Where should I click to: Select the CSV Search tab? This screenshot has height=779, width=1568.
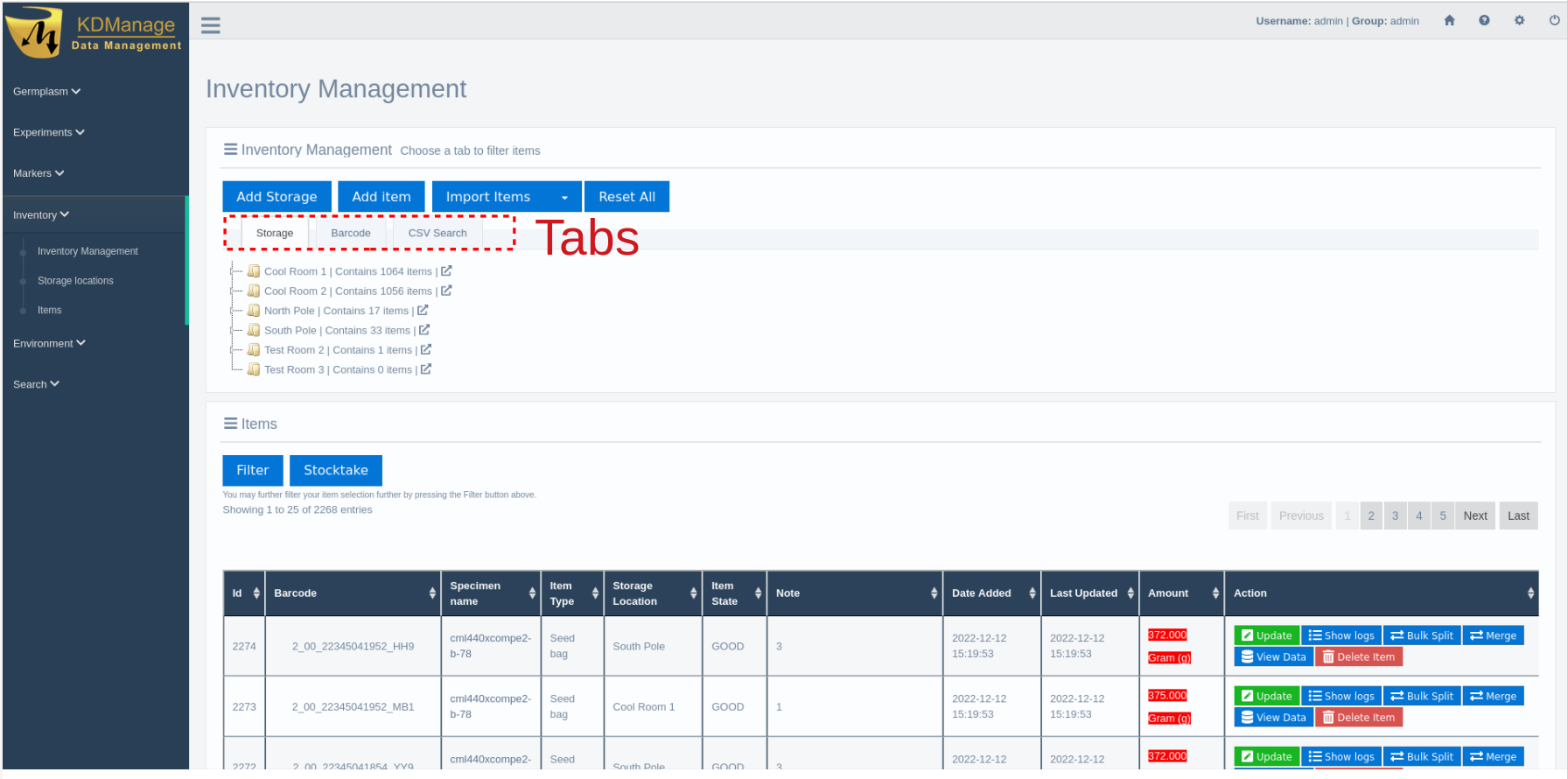coord(437,234)
